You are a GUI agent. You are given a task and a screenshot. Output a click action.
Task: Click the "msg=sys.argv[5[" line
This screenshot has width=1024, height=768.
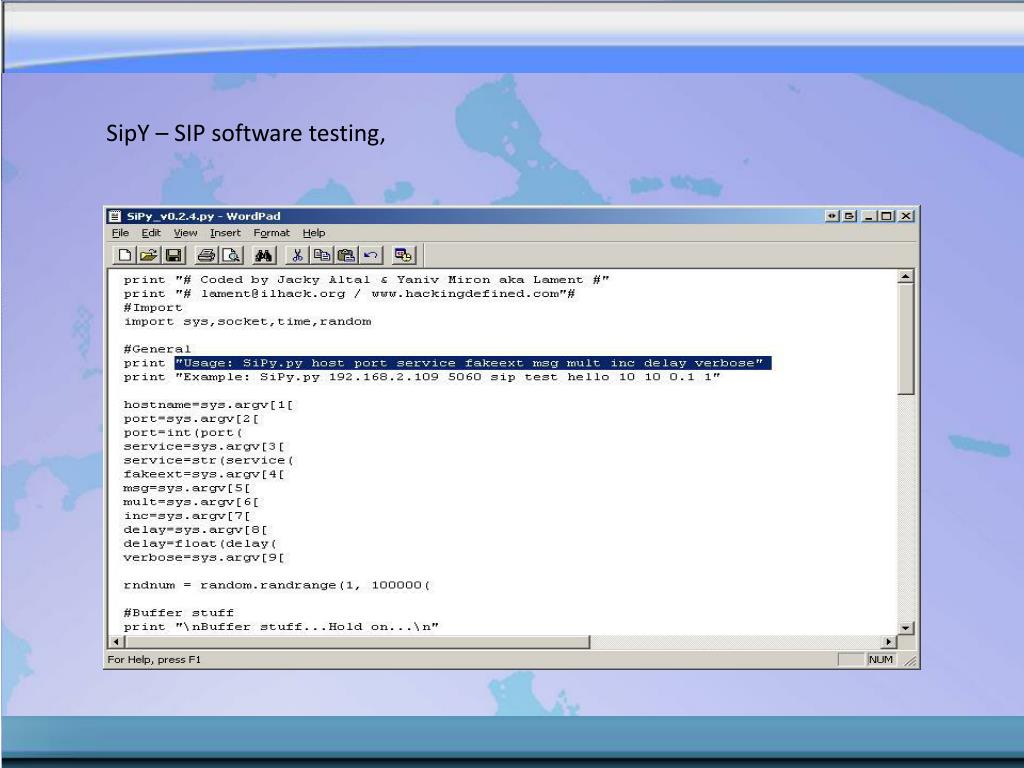pyautogui.click(x=187, y=488)
